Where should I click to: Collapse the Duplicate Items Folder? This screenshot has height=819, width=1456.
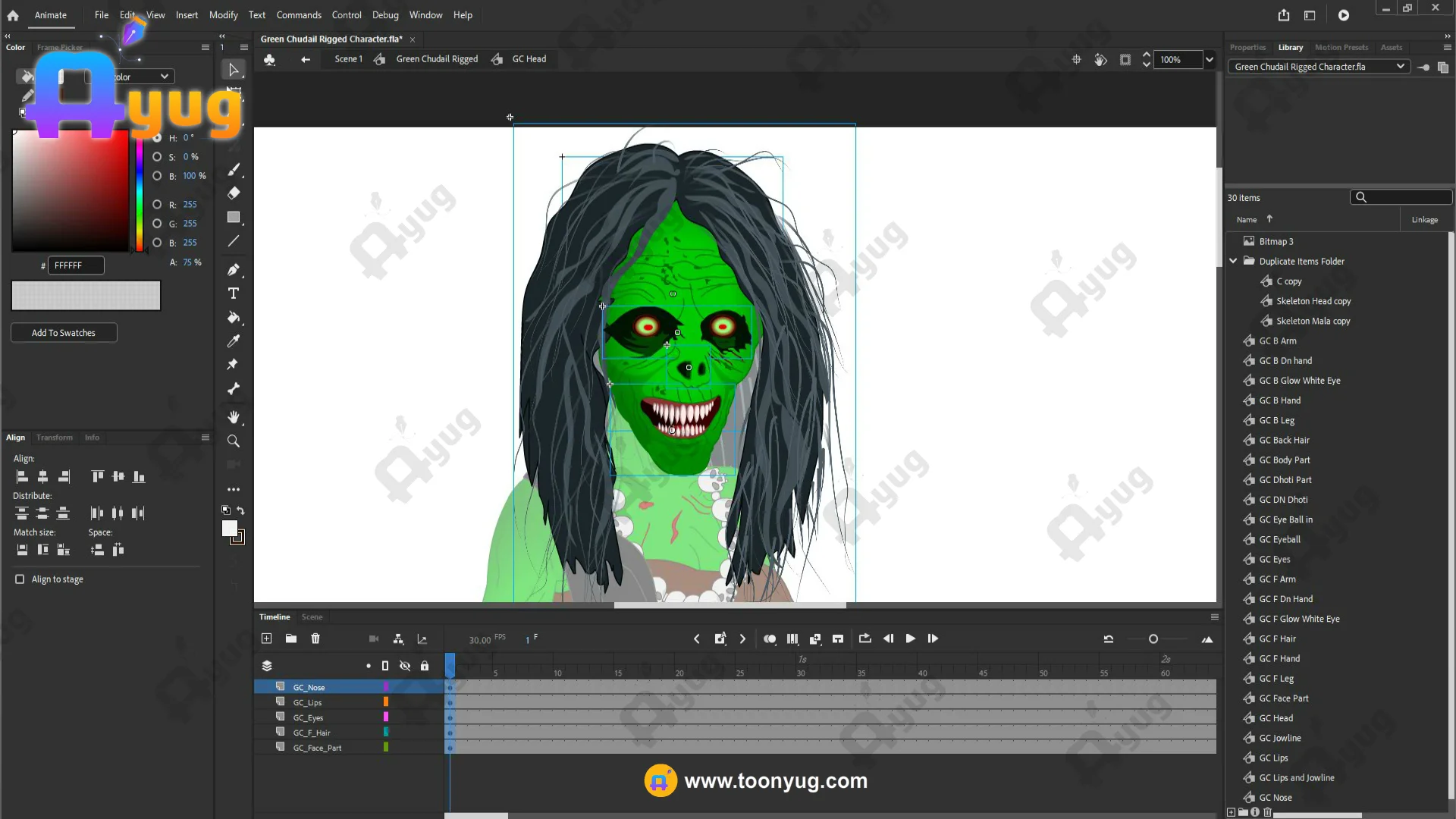[1233, 261]
